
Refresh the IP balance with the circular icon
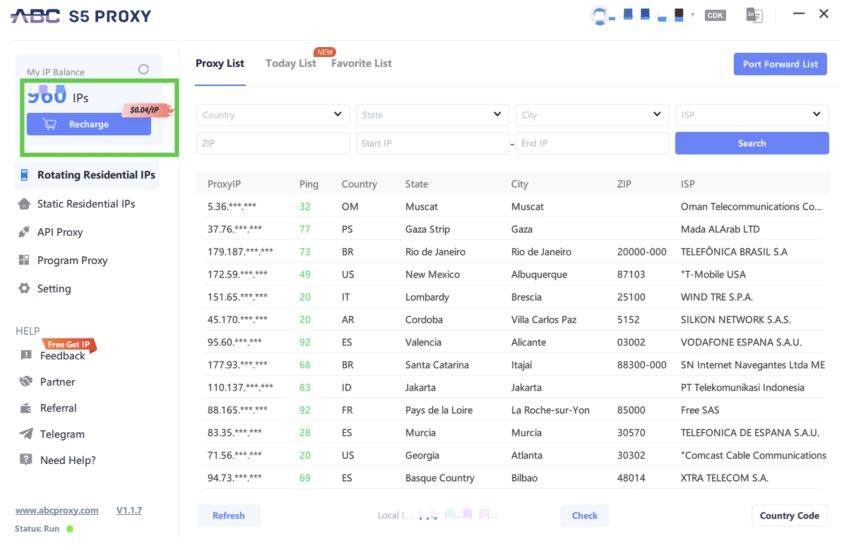(x=143, y=69)
